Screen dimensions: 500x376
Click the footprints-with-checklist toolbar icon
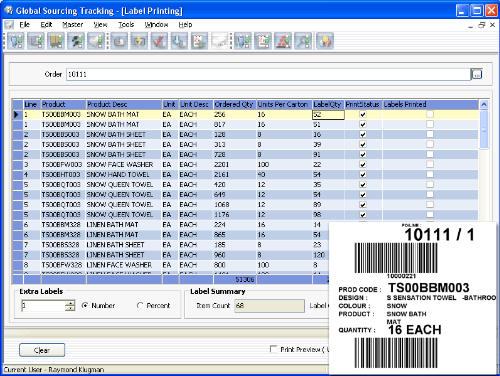coord(76,41)
